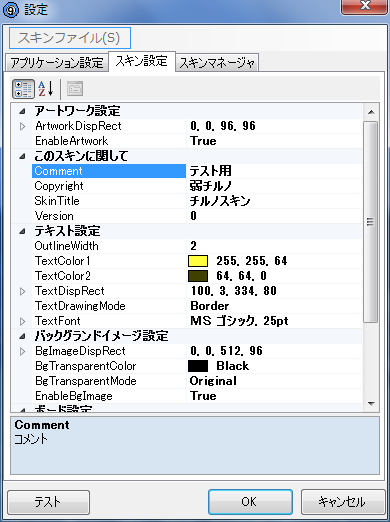
Task: Click the black BgTransparentColor swatch
Action: point(198,366)
